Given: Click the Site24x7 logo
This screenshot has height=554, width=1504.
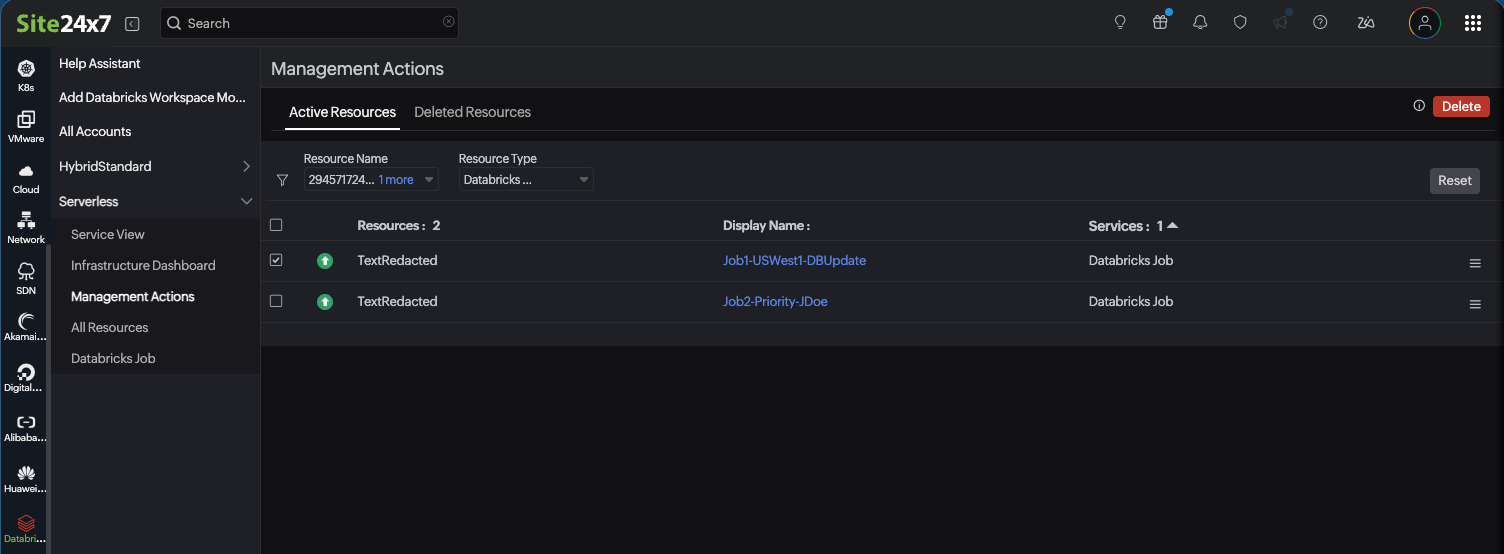Looking at the screenshot, I should tap(64, 24).
